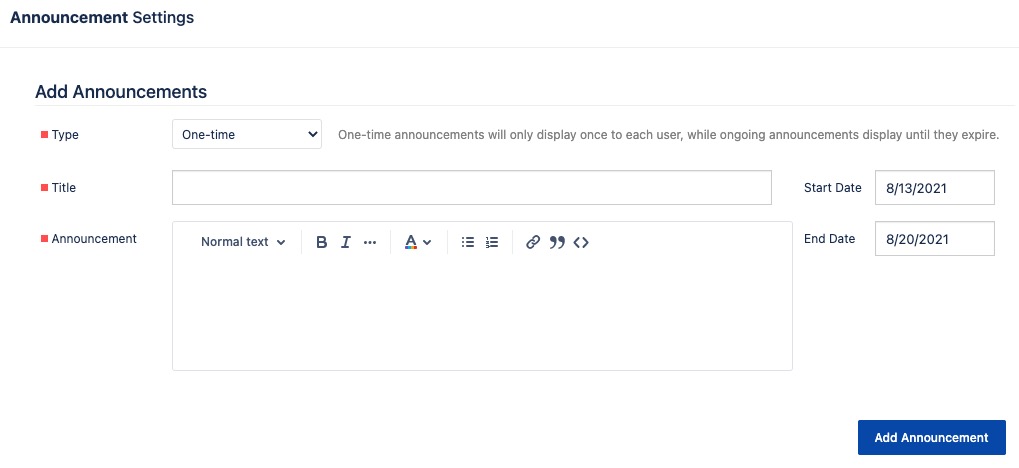Click the Announcement field label
The image size is (1019, 468).
(x=94, y=239)
